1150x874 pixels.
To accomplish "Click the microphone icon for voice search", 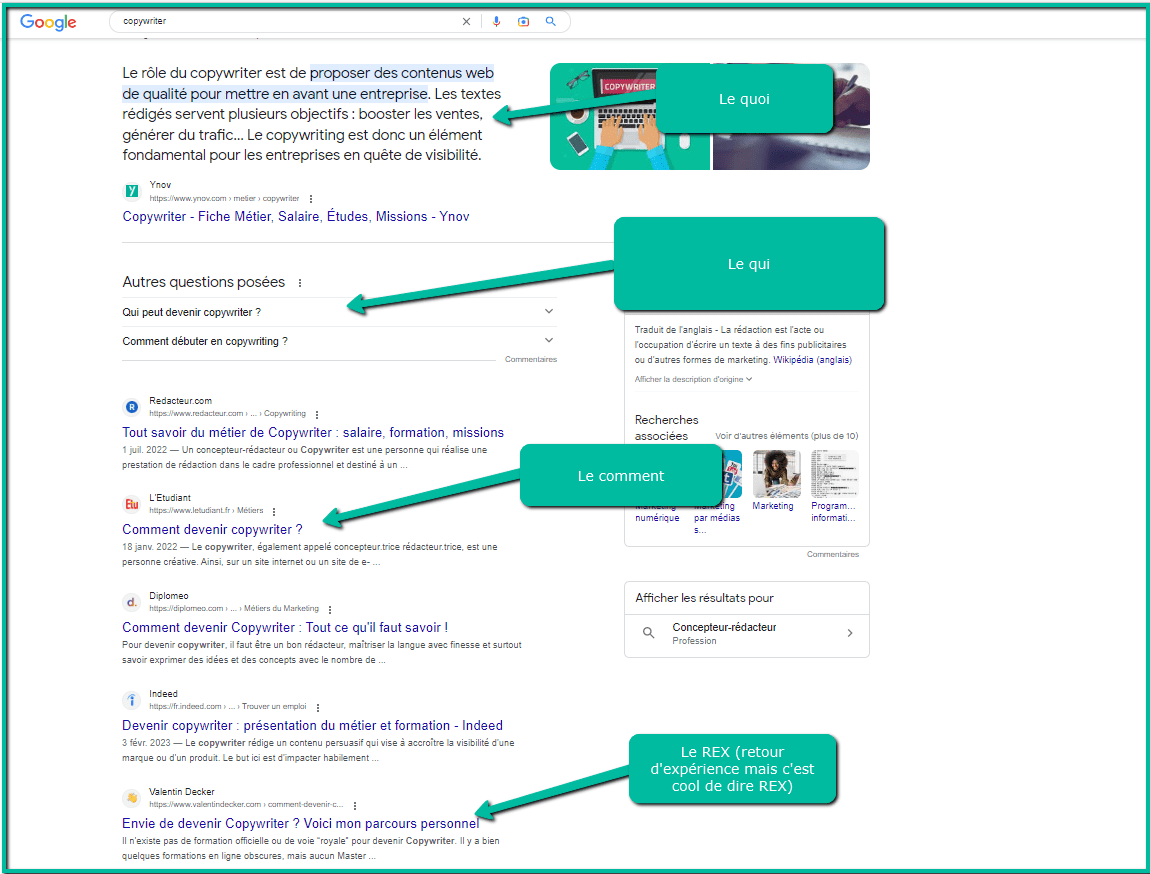I will pos(497,20).
